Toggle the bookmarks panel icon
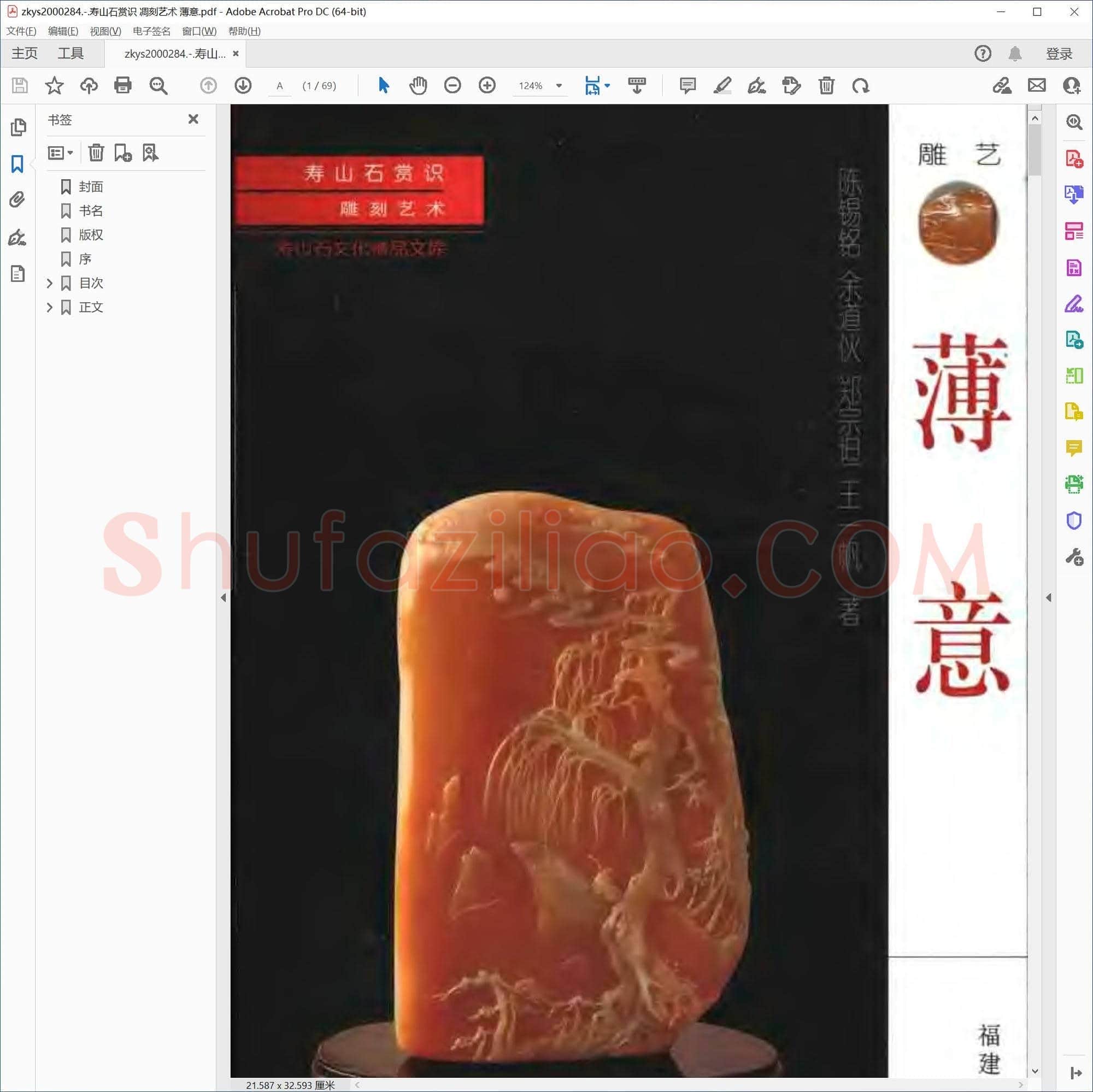Image resolution: width=1093 pixels, height=1092 pixels. [x=17, y=164]
